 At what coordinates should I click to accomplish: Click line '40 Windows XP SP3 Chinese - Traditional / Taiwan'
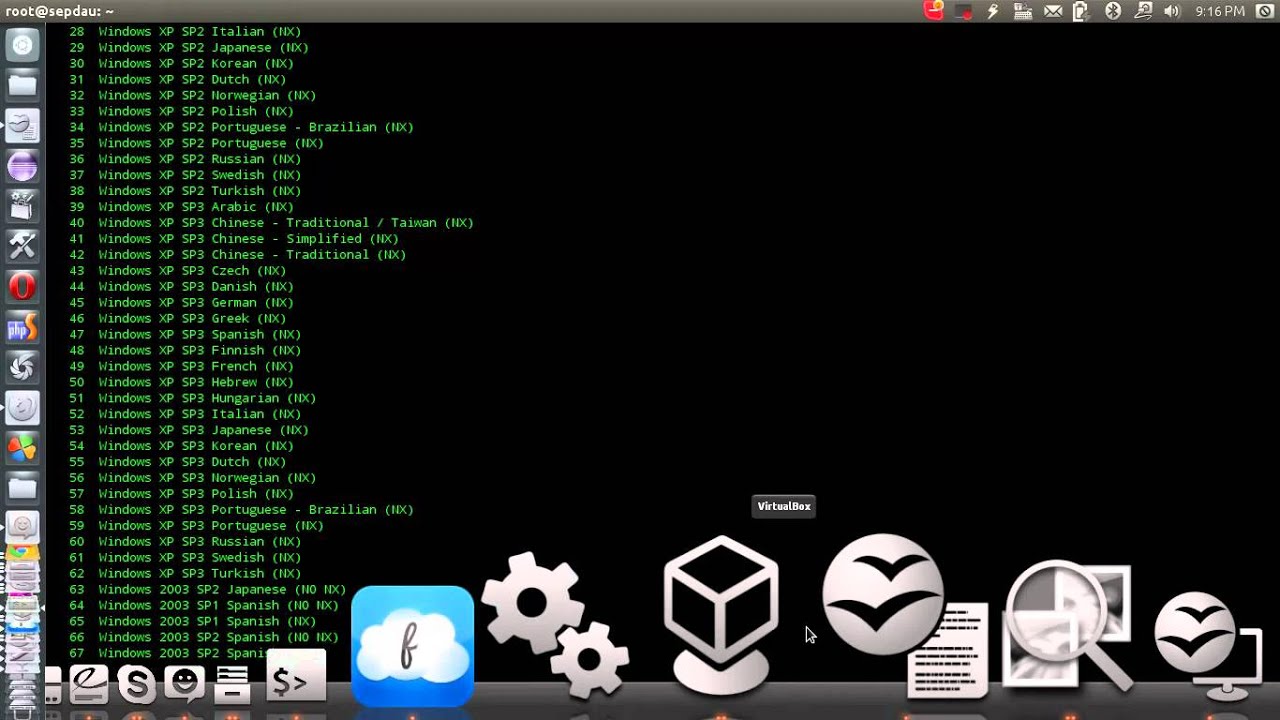(x=271, y=223)
